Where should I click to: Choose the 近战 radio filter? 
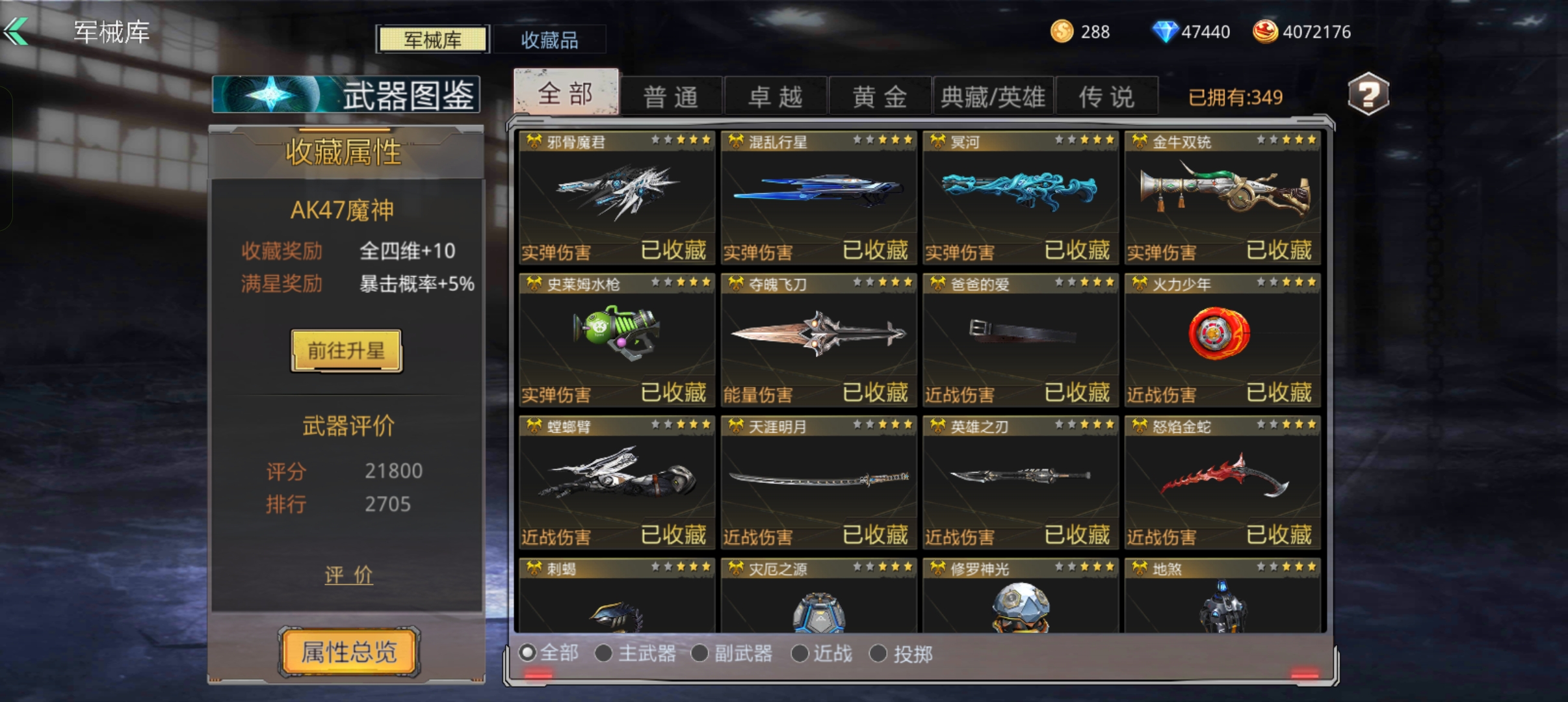[x=821, y=653]
